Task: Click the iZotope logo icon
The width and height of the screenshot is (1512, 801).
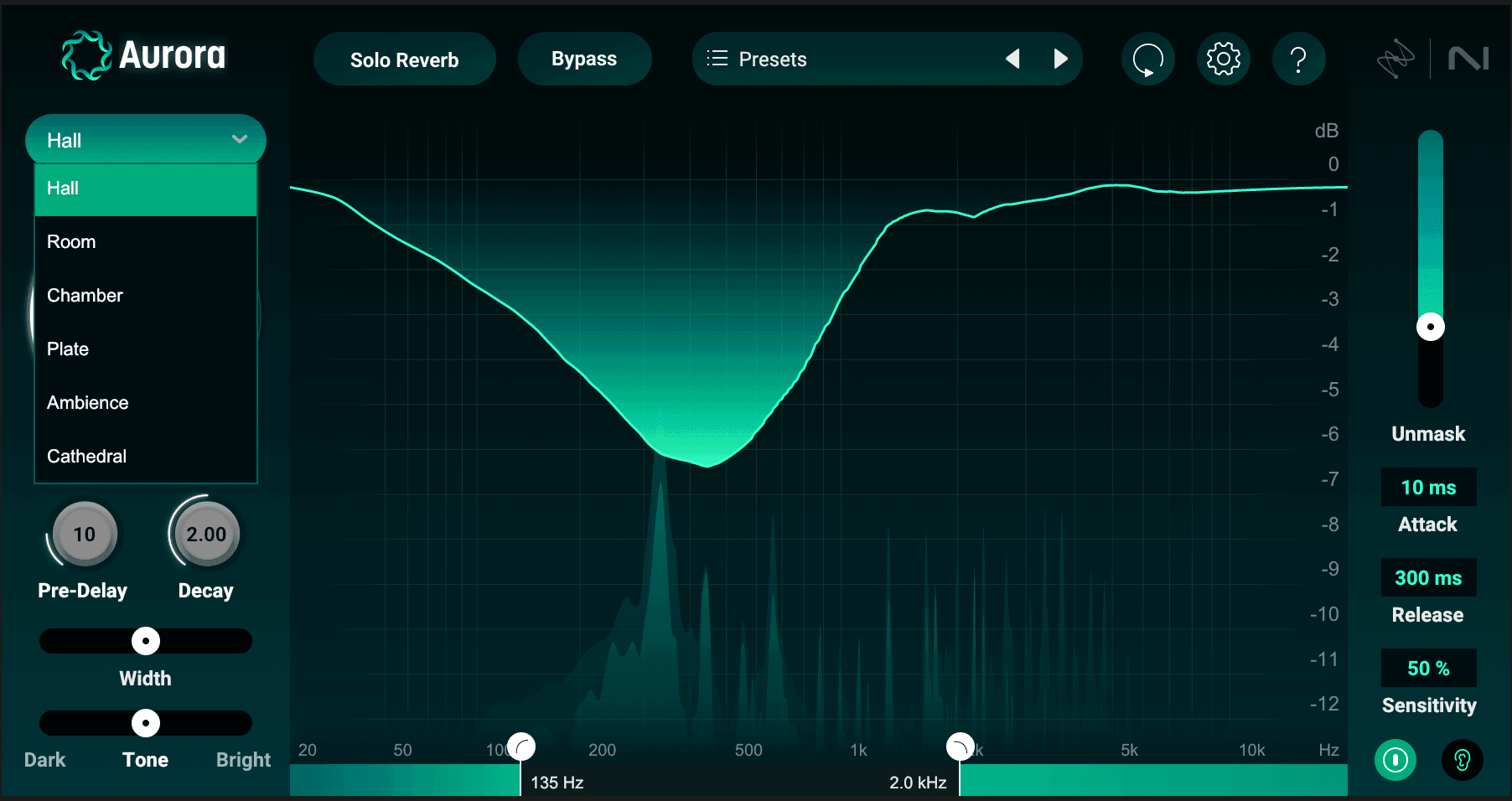Action: click(1395, 59)
